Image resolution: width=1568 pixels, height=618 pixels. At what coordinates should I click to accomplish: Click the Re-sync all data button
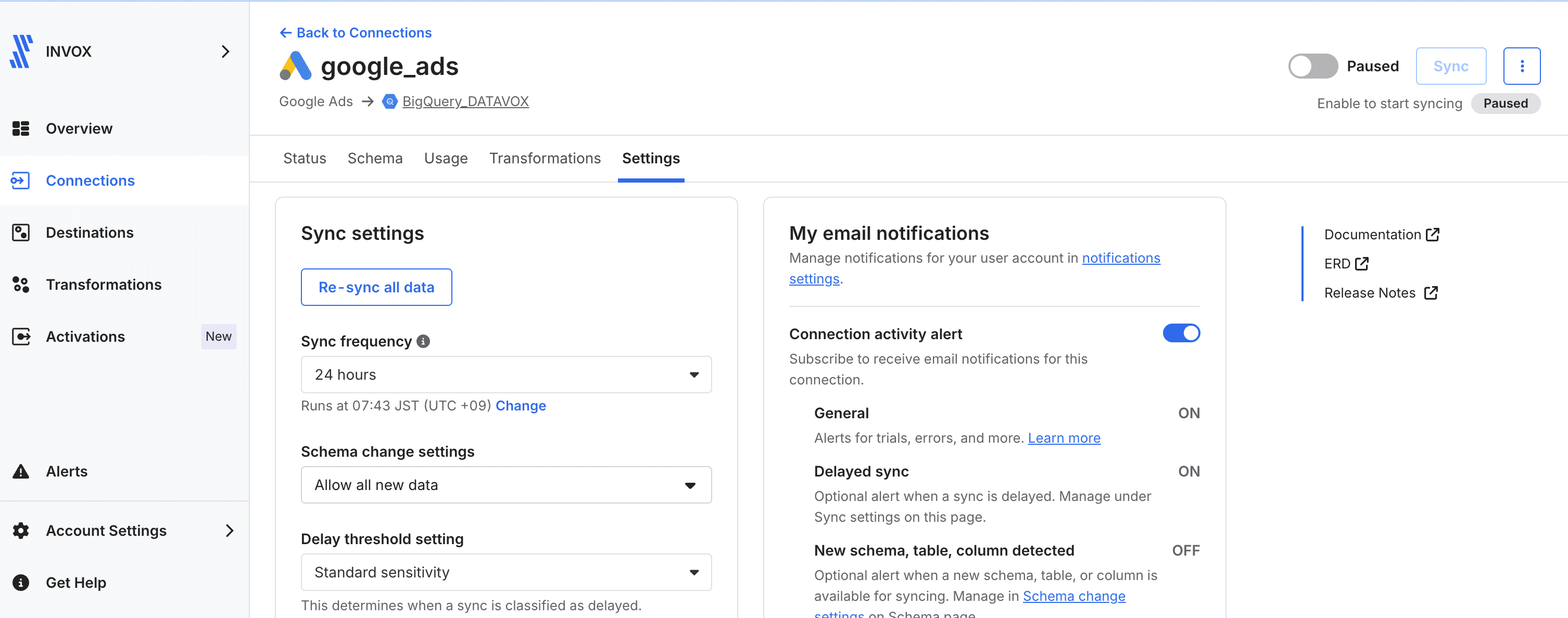(376, 287)
